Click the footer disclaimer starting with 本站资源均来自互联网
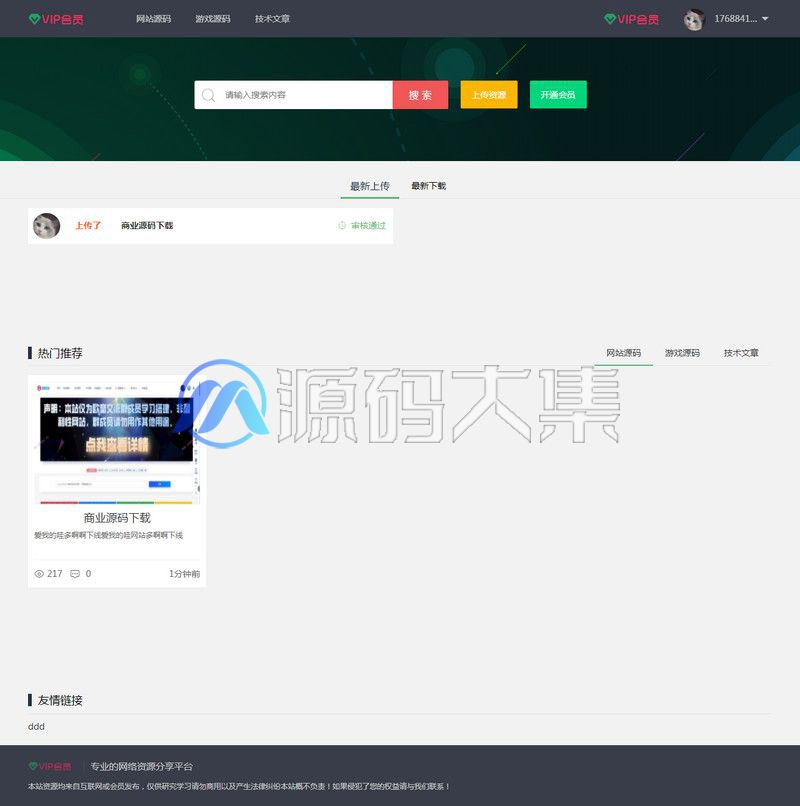Viewport: 800px width, 806px height. tap(239, 786)
